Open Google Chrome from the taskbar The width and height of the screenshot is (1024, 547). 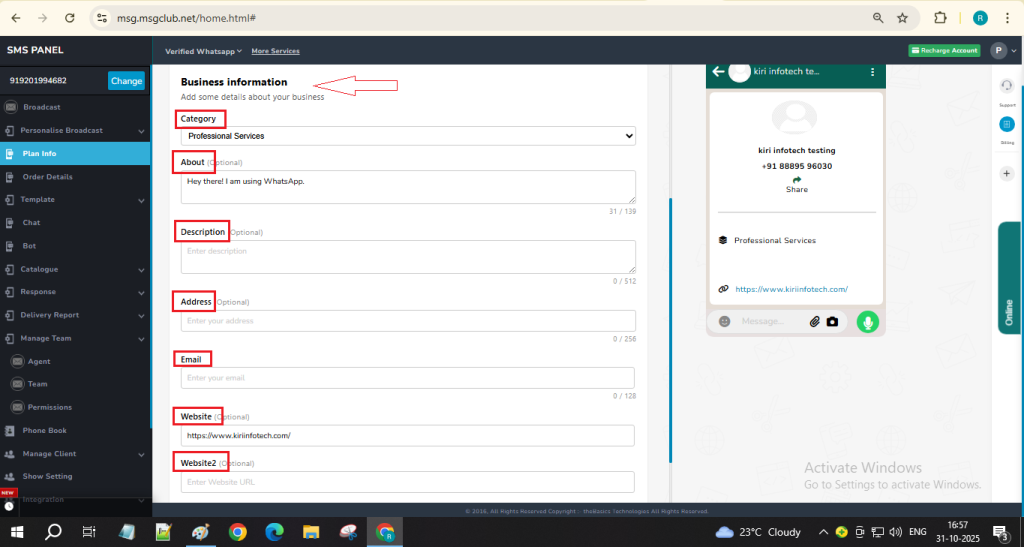coord(237,532)
